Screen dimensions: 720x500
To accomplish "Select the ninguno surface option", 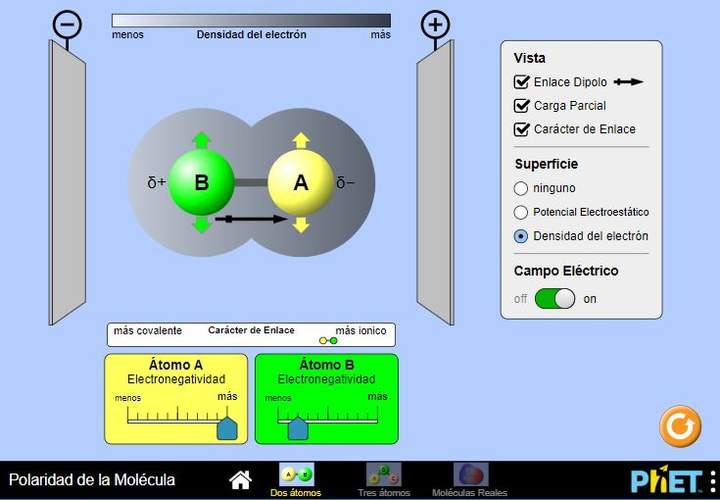I will click(x=521, y=188).
